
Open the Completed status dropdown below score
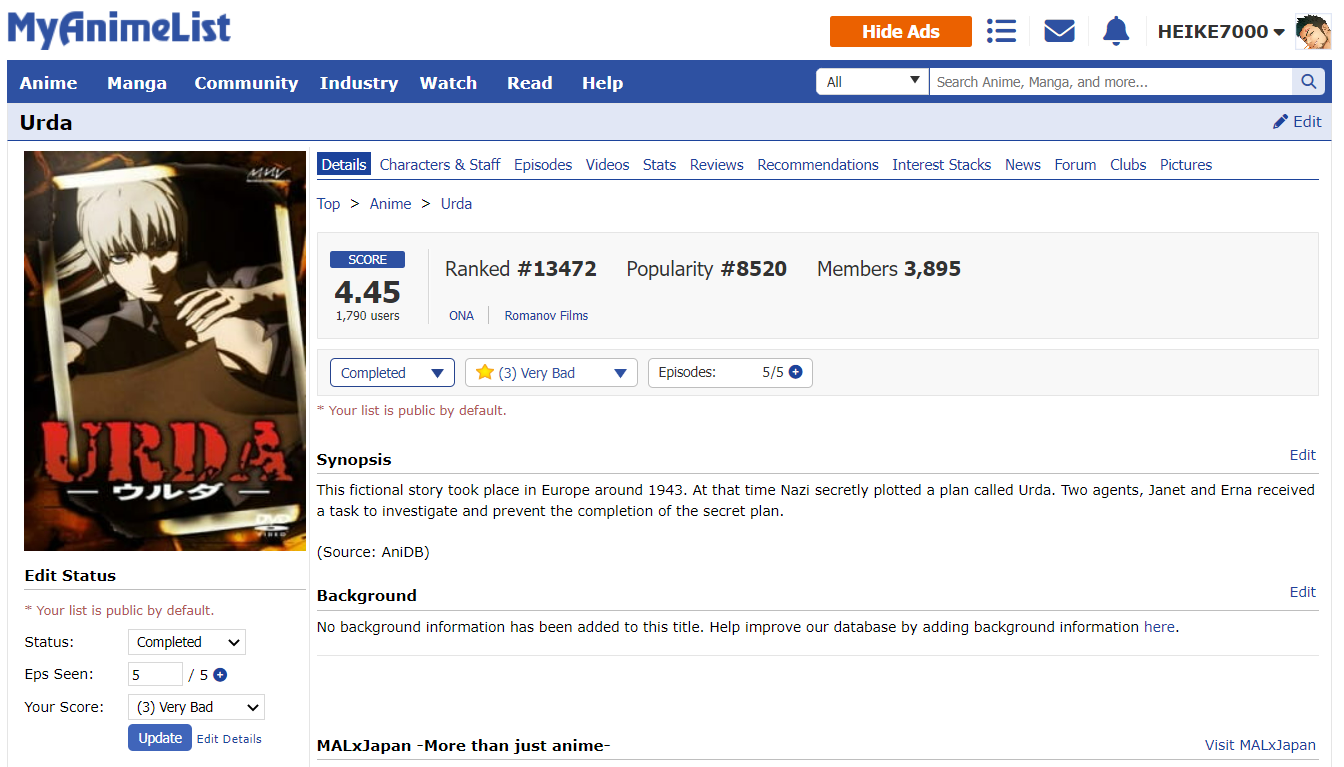click(x=392, y=373)
